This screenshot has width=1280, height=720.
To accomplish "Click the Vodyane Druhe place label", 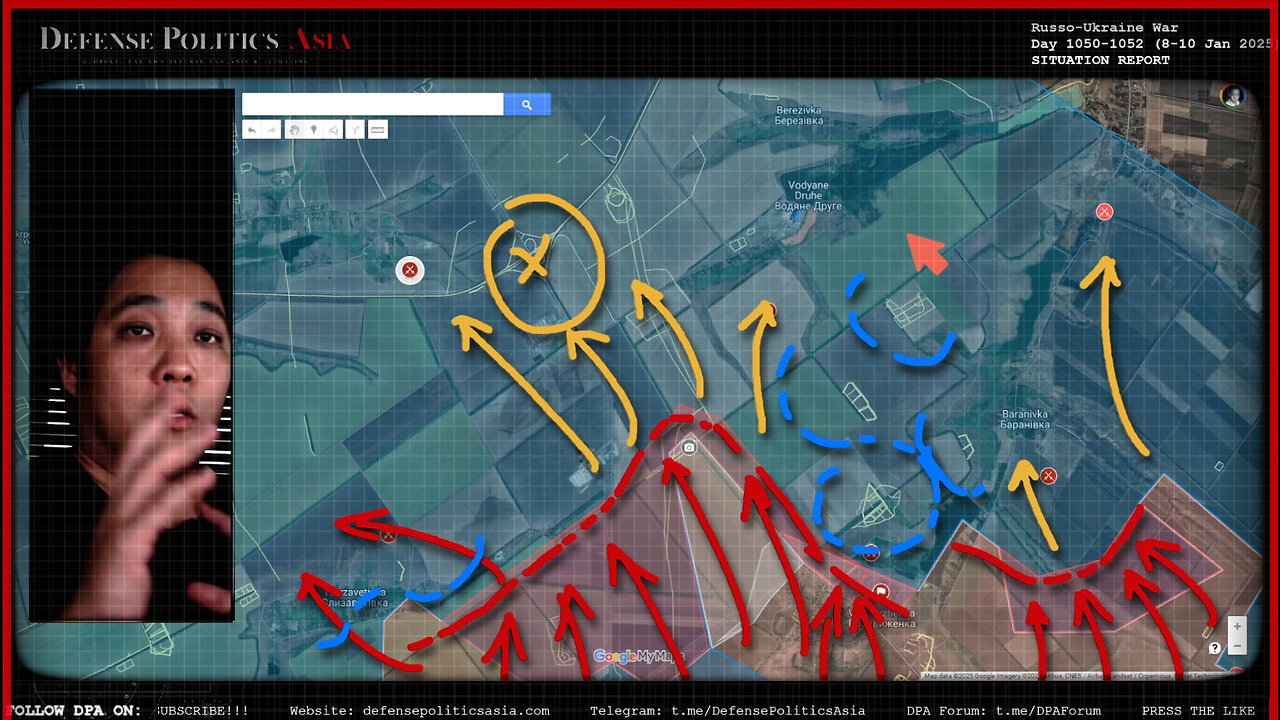I will point(808,195).
